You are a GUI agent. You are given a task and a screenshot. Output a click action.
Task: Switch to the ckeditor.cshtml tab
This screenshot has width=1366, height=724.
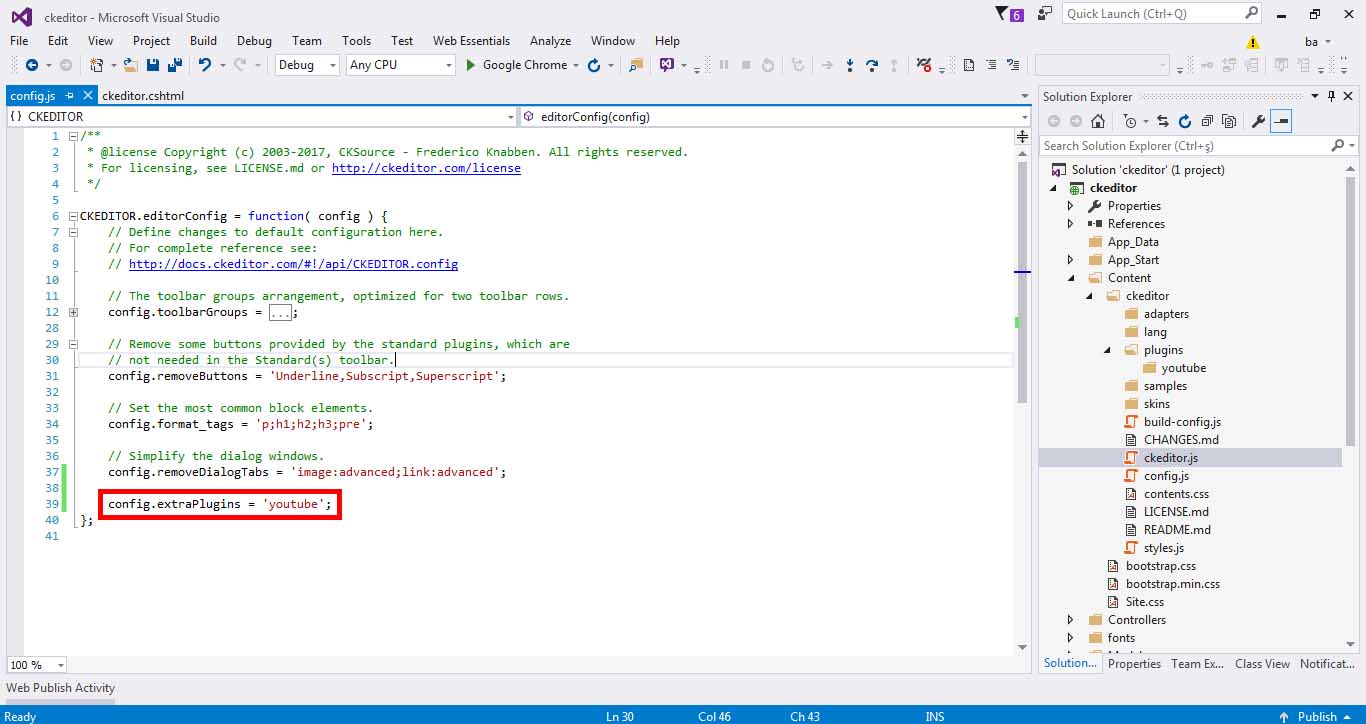click(143, 96)
